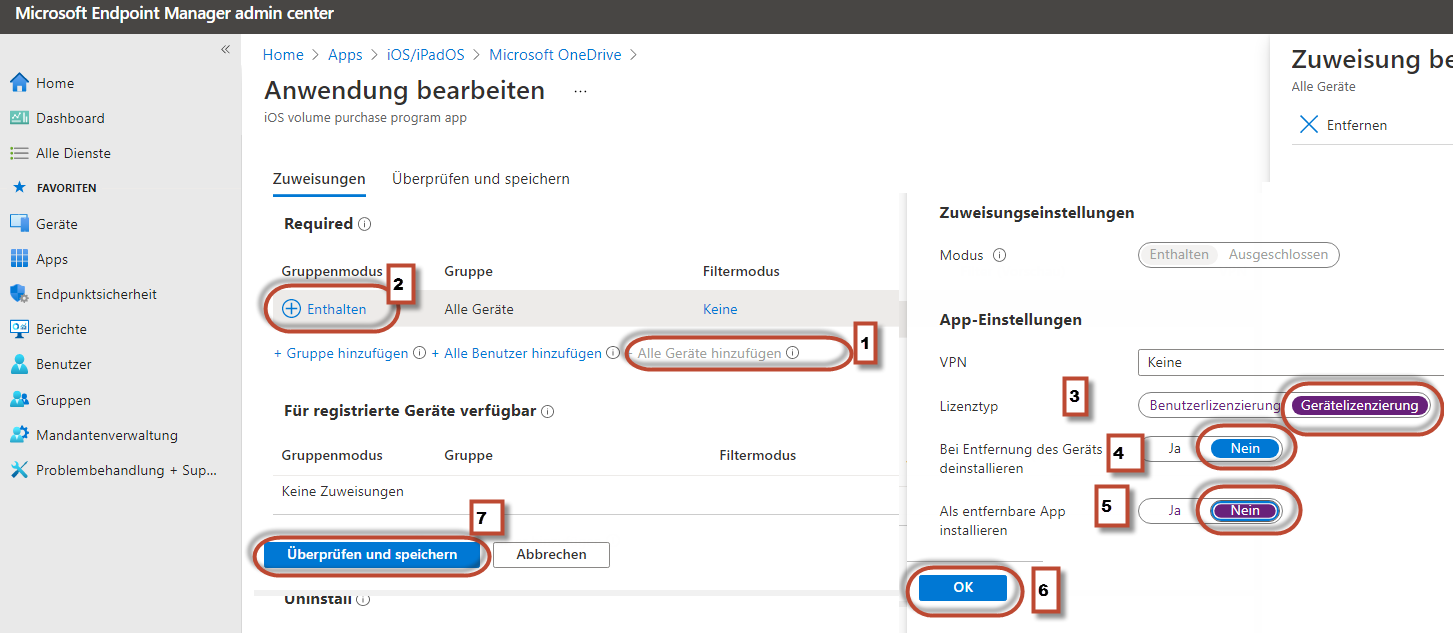1453x633 pixels.
Task: Click Entfernen in the Zuweisung panel
Action: [x=1343, y=125]
